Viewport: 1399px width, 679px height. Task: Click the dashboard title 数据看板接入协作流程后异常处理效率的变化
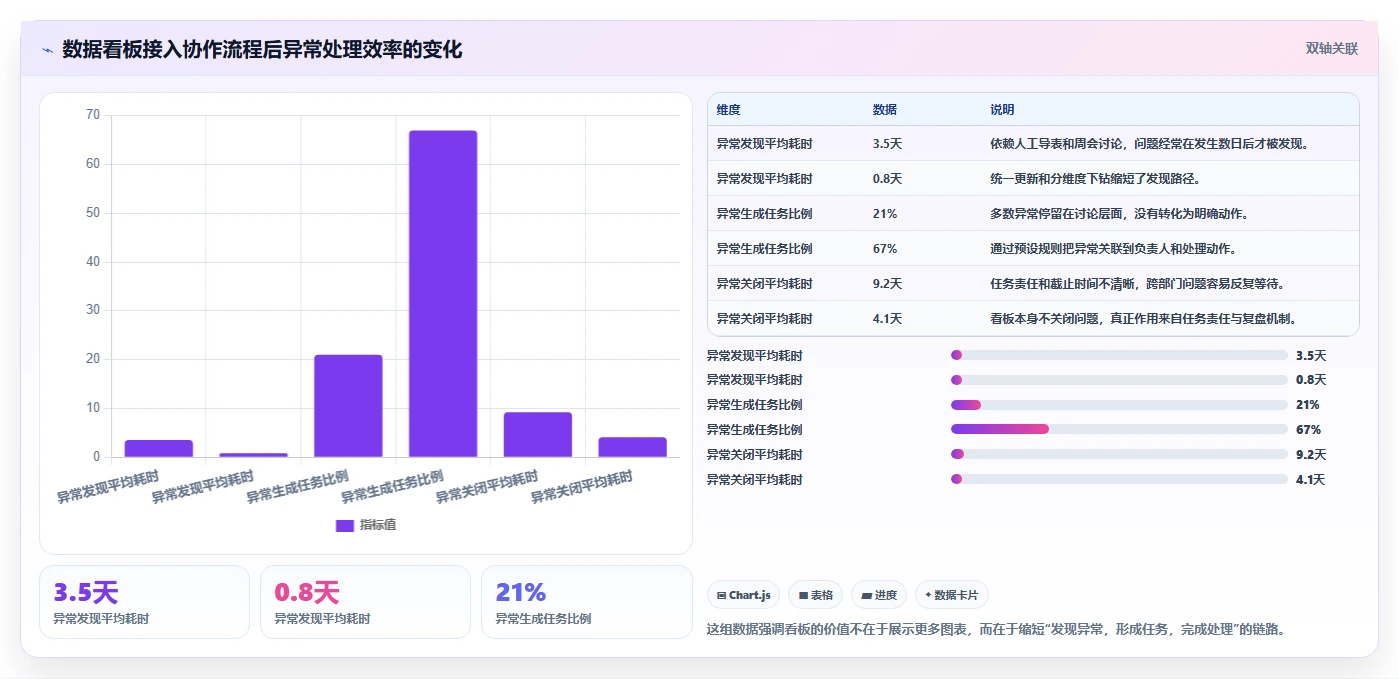click(x=262, y=50)
